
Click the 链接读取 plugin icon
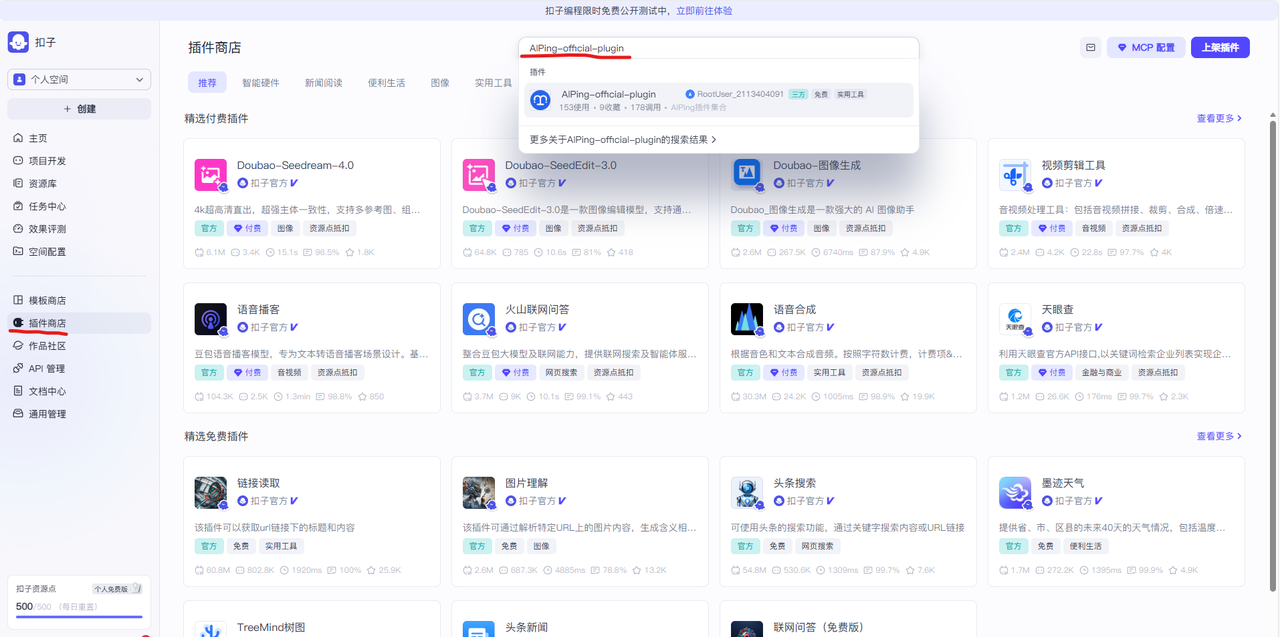pyautogui.click(x=211, y=493)
